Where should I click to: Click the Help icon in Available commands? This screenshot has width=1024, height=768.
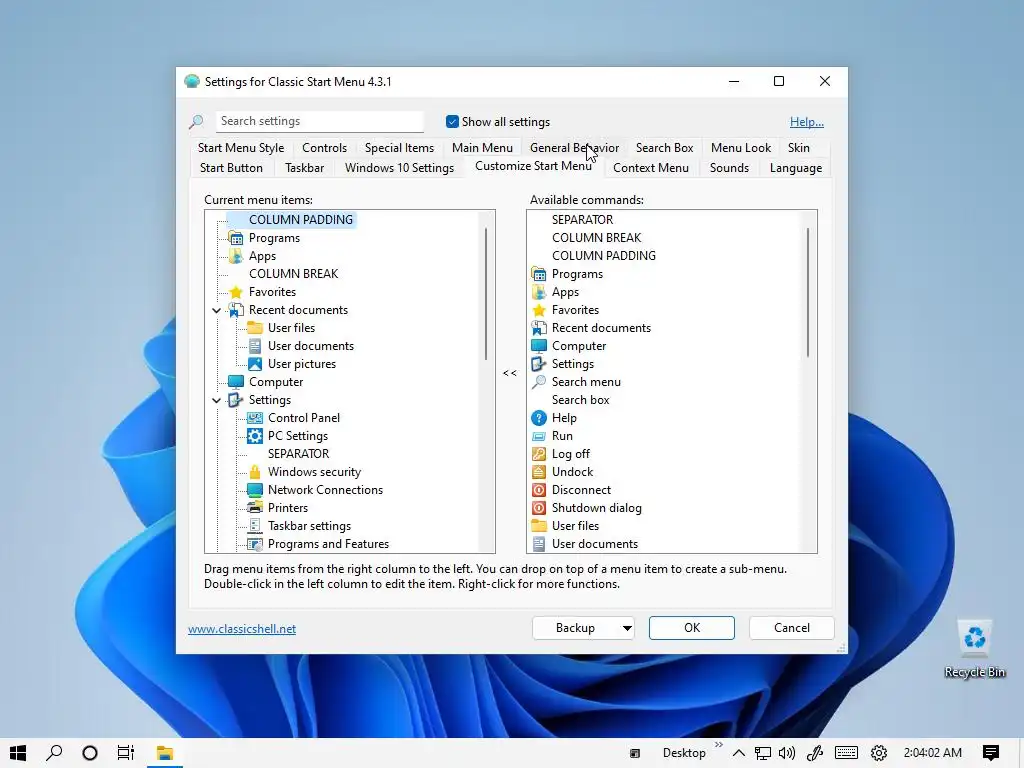pyautogui.click(x=539, y=418)
